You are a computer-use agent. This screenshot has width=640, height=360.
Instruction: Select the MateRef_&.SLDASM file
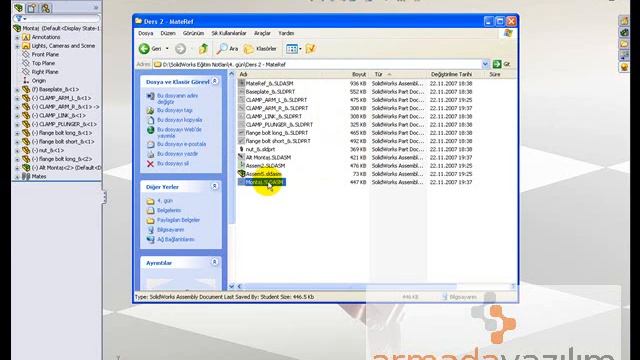tap(269, 83)
